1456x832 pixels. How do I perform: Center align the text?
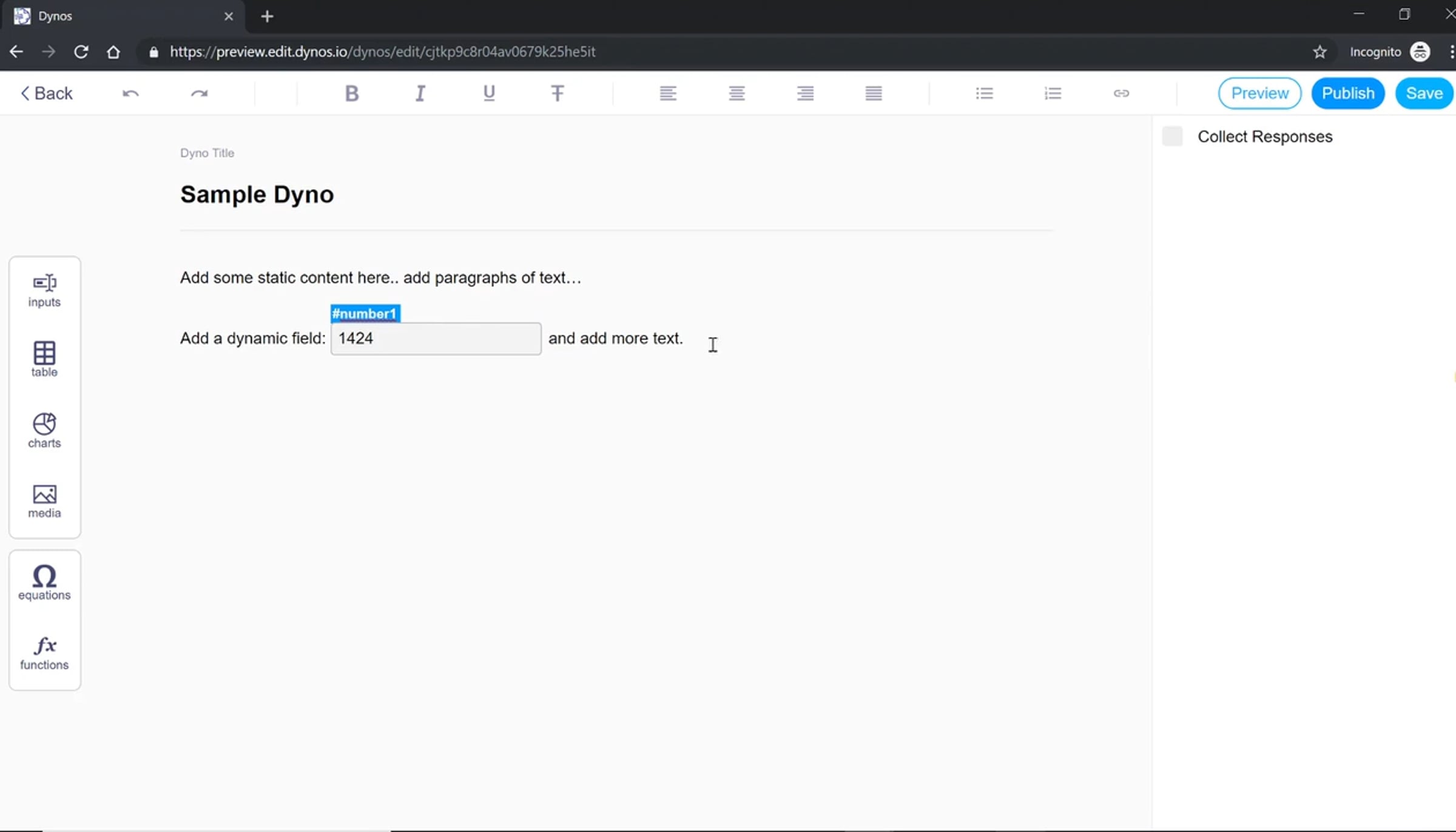(x=736, y=93)
